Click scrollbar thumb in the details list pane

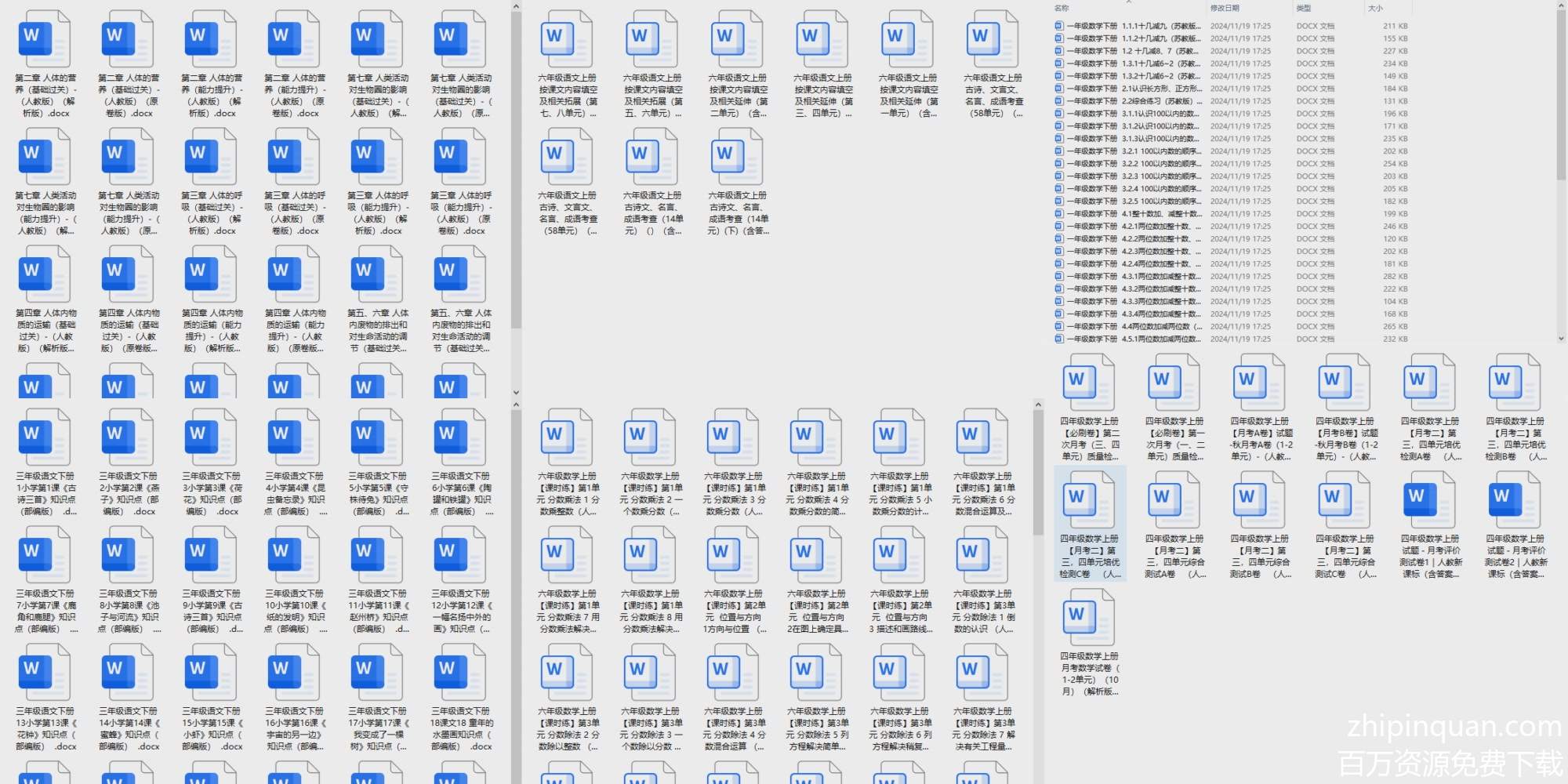[1560, 94]
